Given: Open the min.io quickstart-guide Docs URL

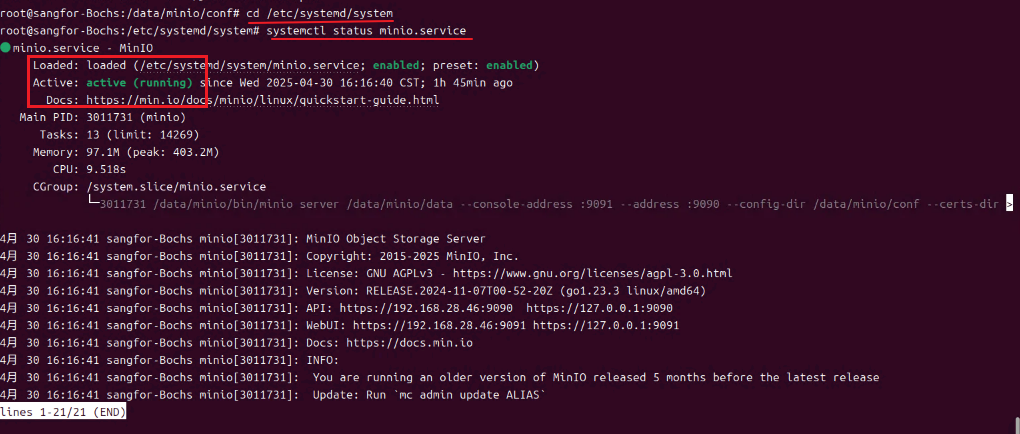Looking at the screenshot, I should [263, 100].
